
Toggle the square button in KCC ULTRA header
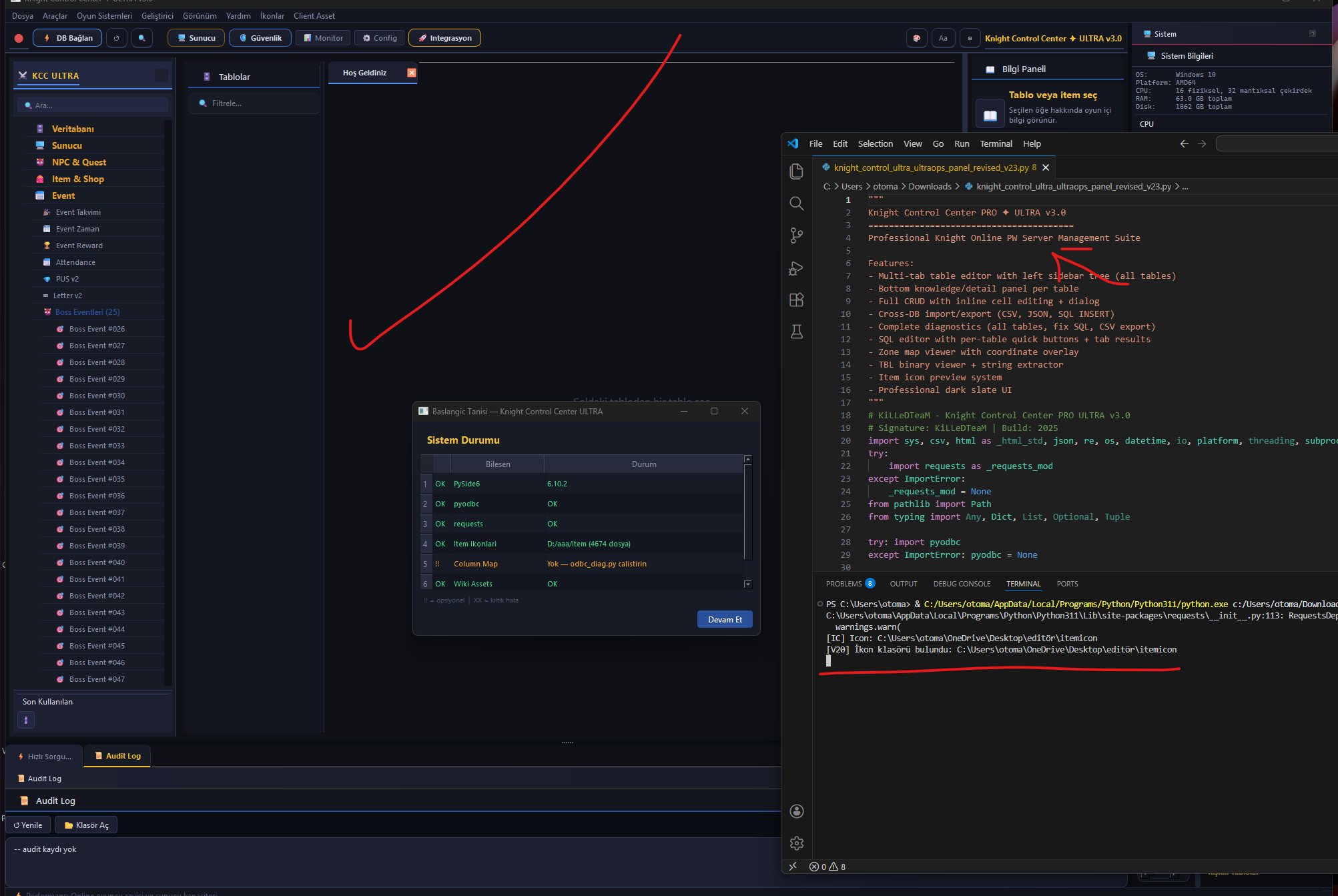161,75
